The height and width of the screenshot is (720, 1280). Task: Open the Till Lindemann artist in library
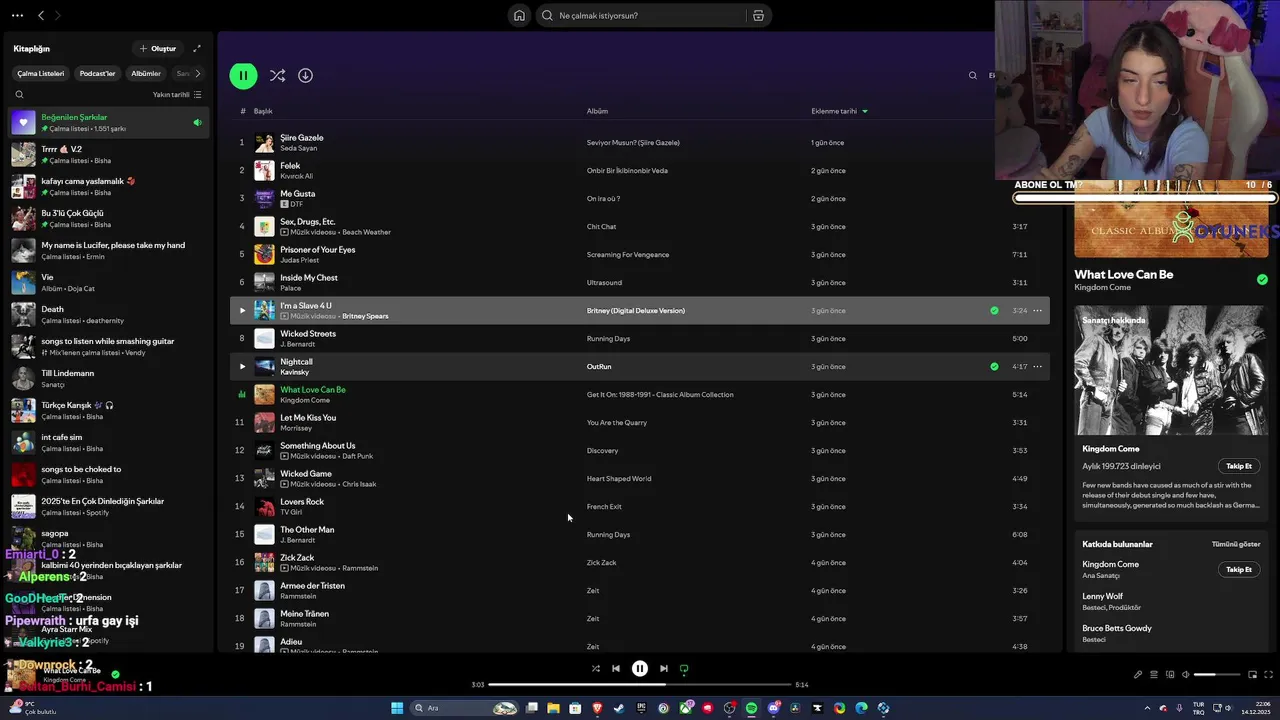[x=110, y=378]
